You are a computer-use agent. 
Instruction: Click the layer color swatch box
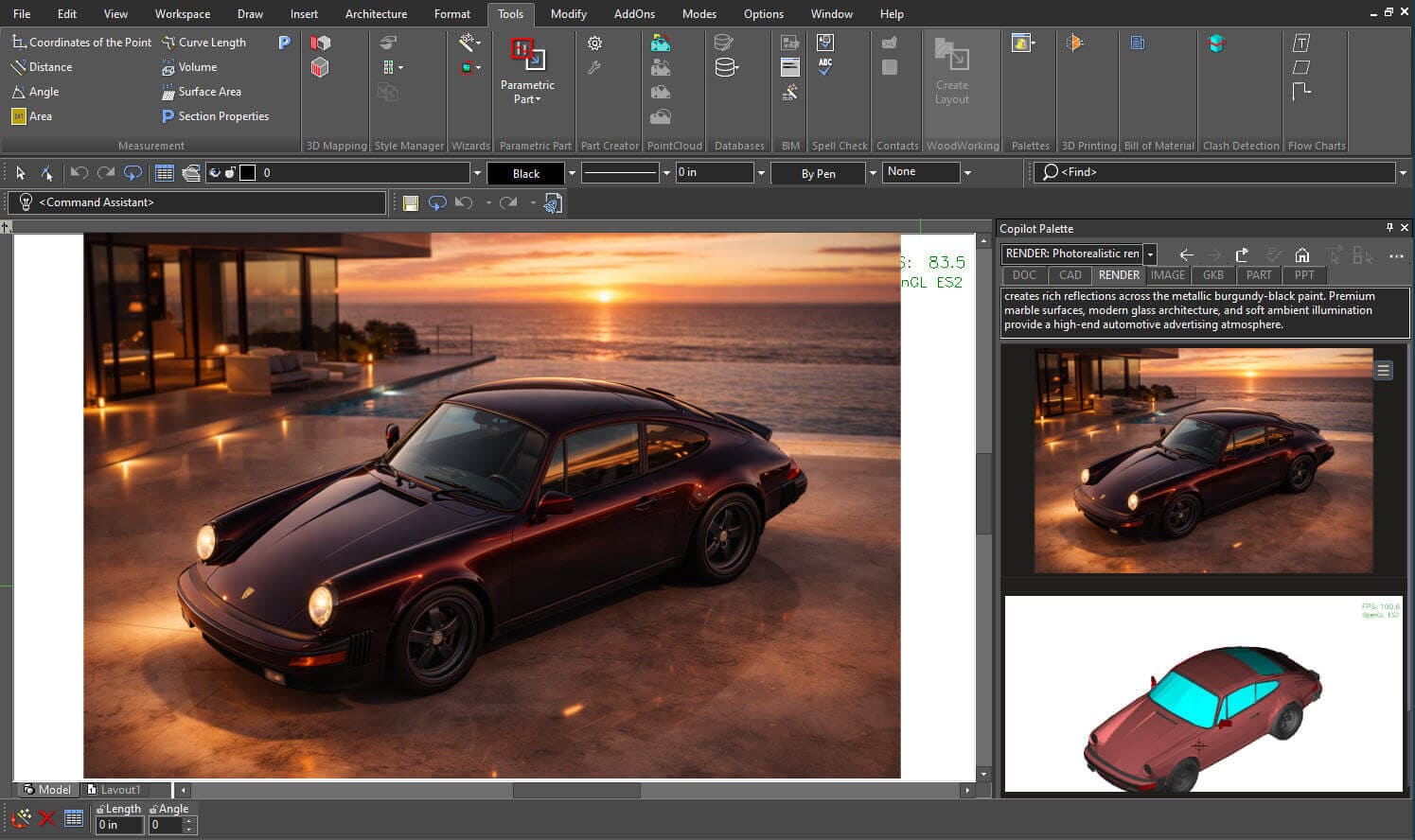coord(248,172)
